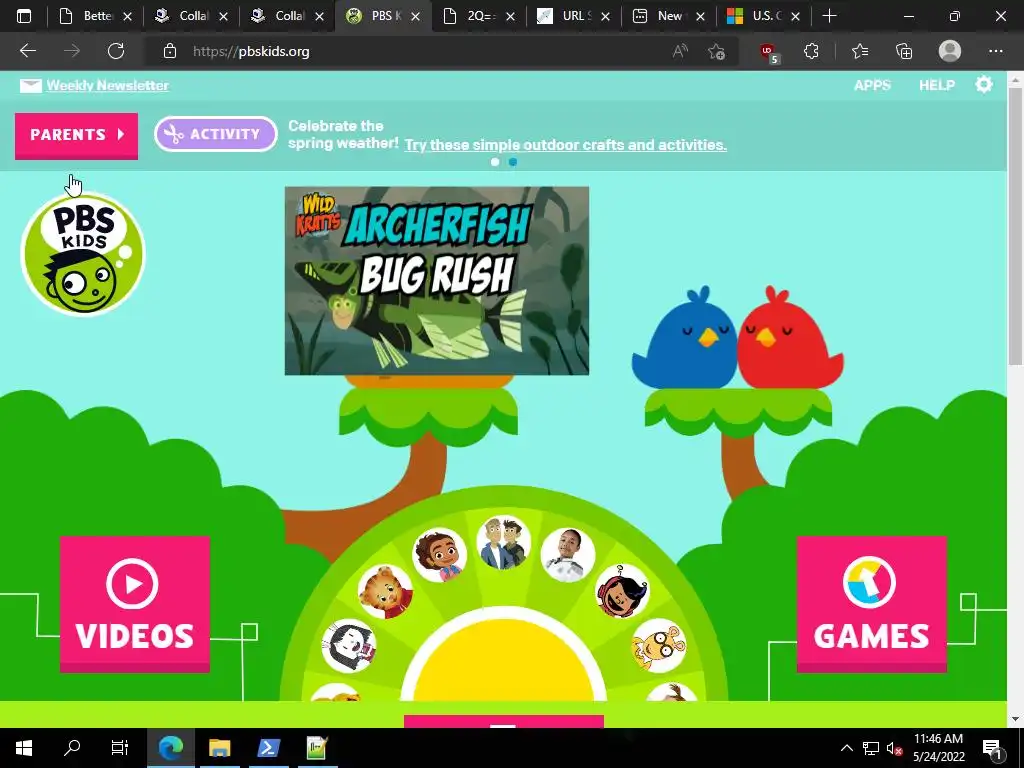Image resolution: width=1024 pixels, height=768 pixels.
Task: Open Read Aloud in the address bar
Action: click(x=680, y=51)
